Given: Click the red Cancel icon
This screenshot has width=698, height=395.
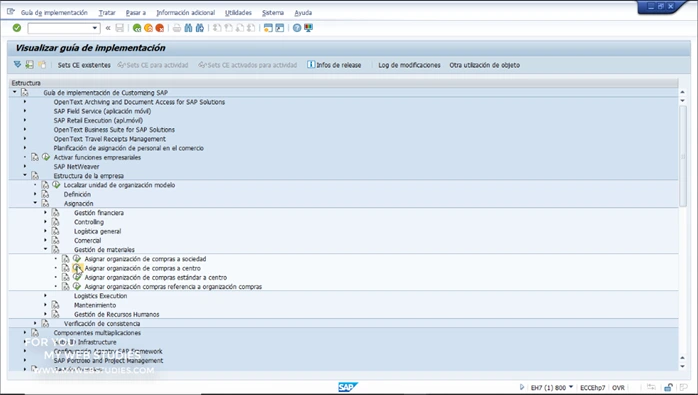Looking at the screenshot, I should click(x=159, y=28).
